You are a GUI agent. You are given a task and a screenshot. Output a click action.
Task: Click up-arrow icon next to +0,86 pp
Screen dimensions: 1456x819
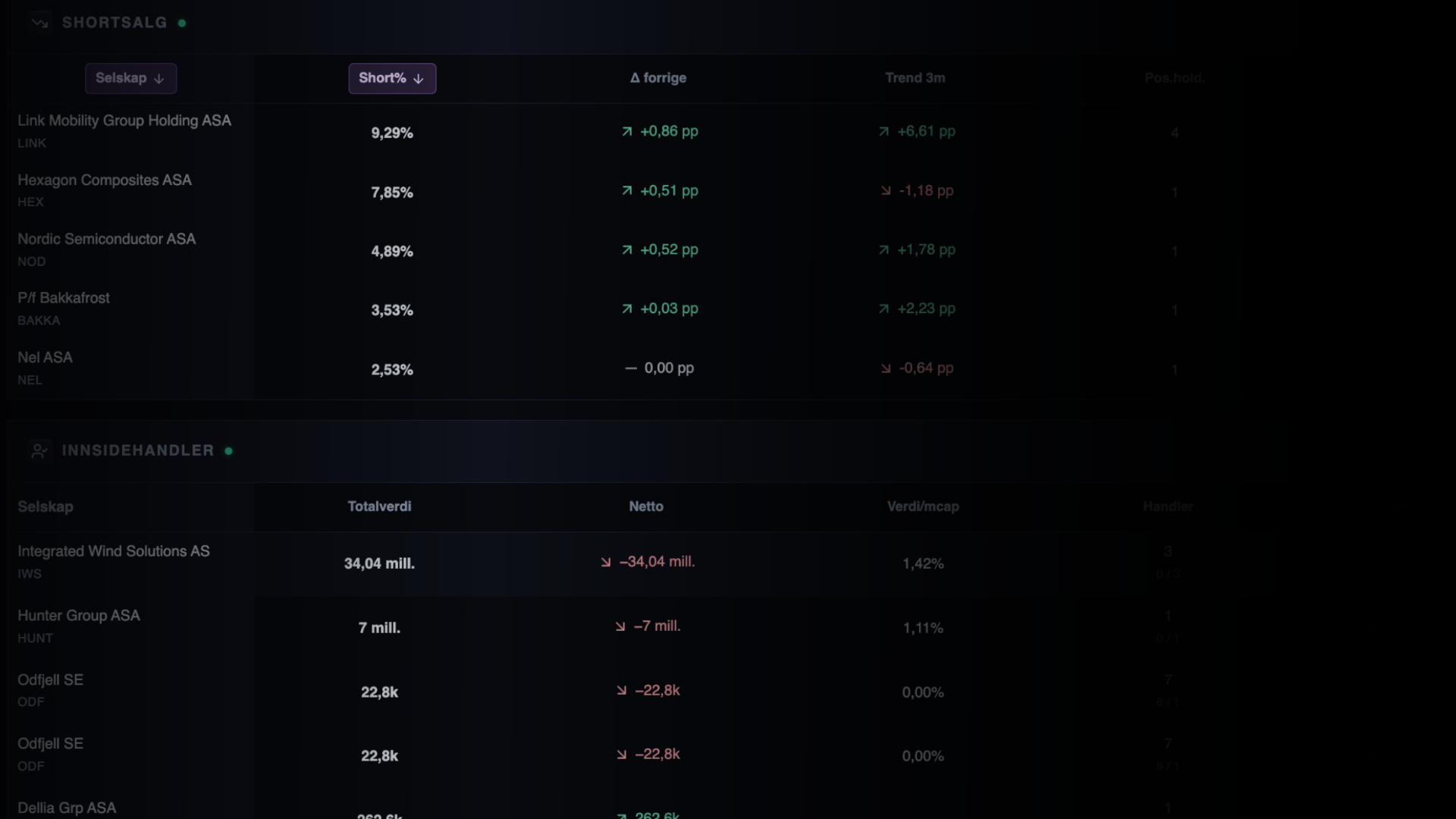[627, 131]
